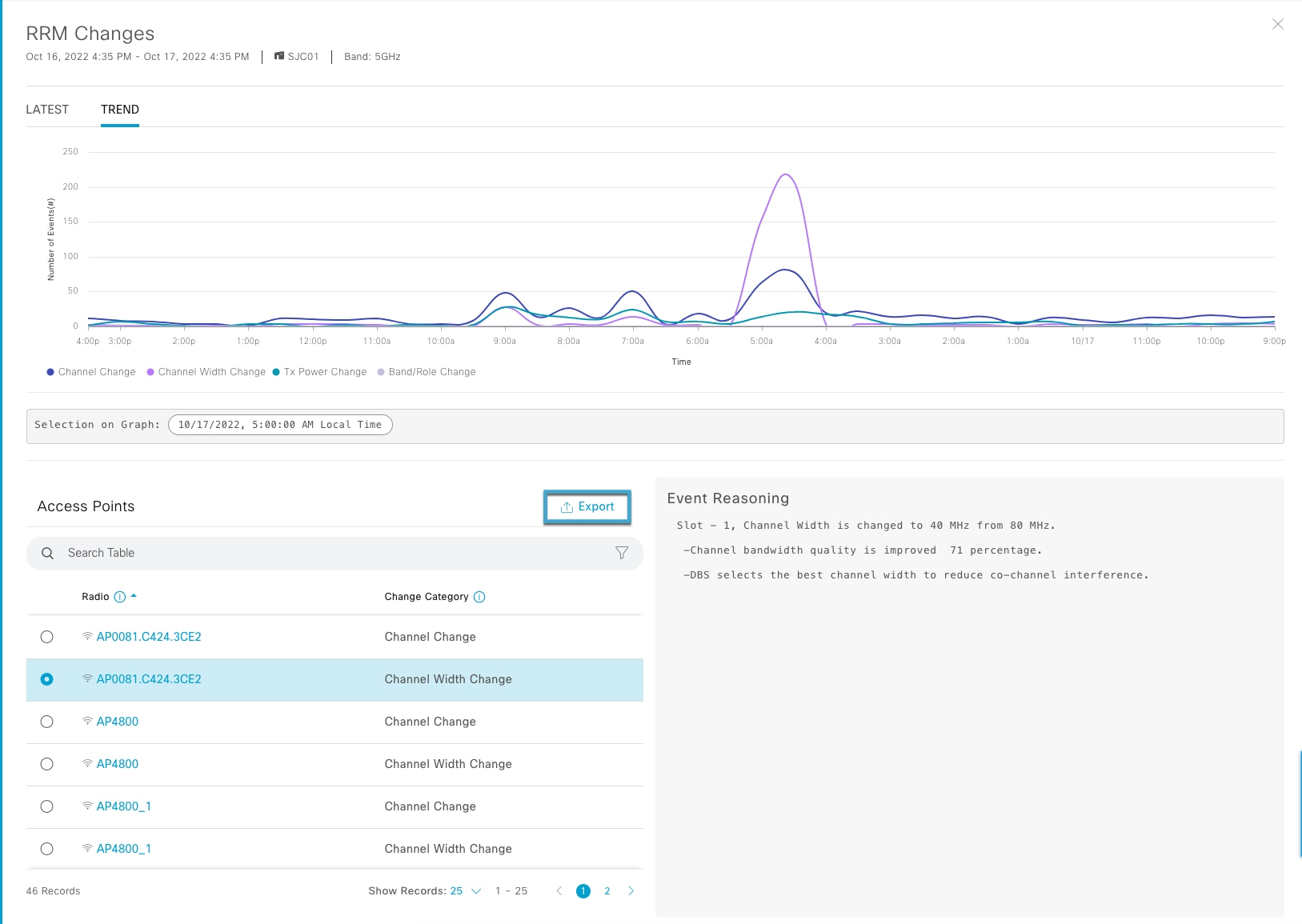The height and width of the screenshot is (924, 1302).
Task: Open the filter icon in Access Points table
Action: click(x=622, y=553)
